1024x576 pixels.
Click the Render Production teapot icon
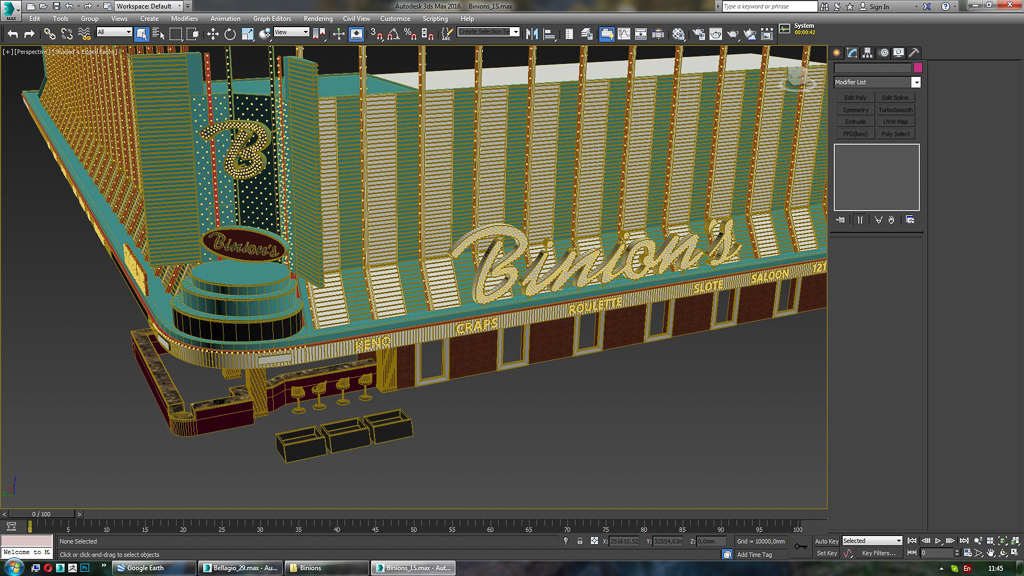733,34
